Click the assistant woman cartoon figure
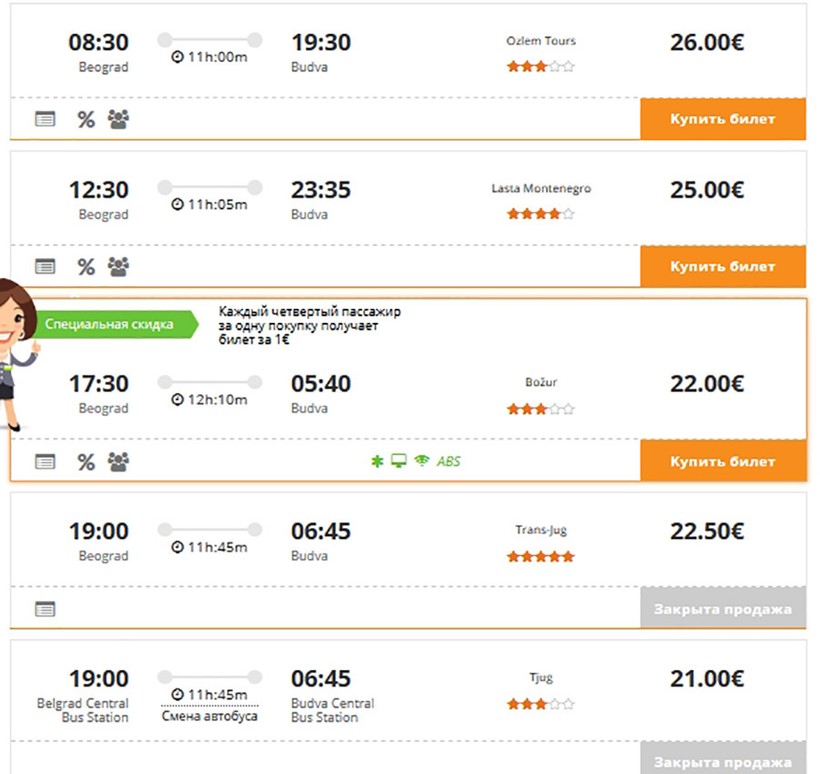Screen dimensions: 820x774 [17, 350]
